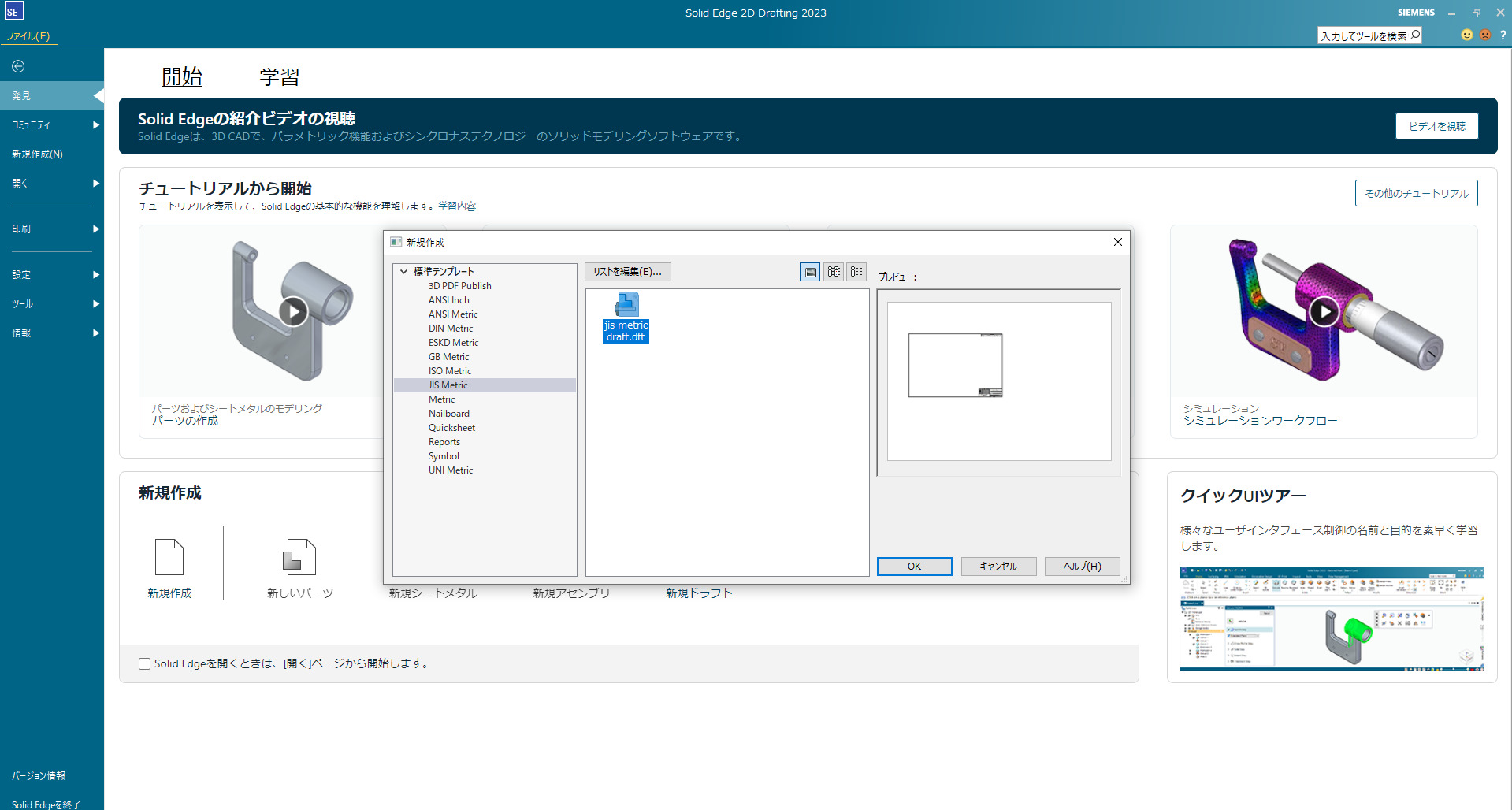Switch to the 開始 tab
Viewport: 1512px width, 810px height.
click(x=182, y=76)
